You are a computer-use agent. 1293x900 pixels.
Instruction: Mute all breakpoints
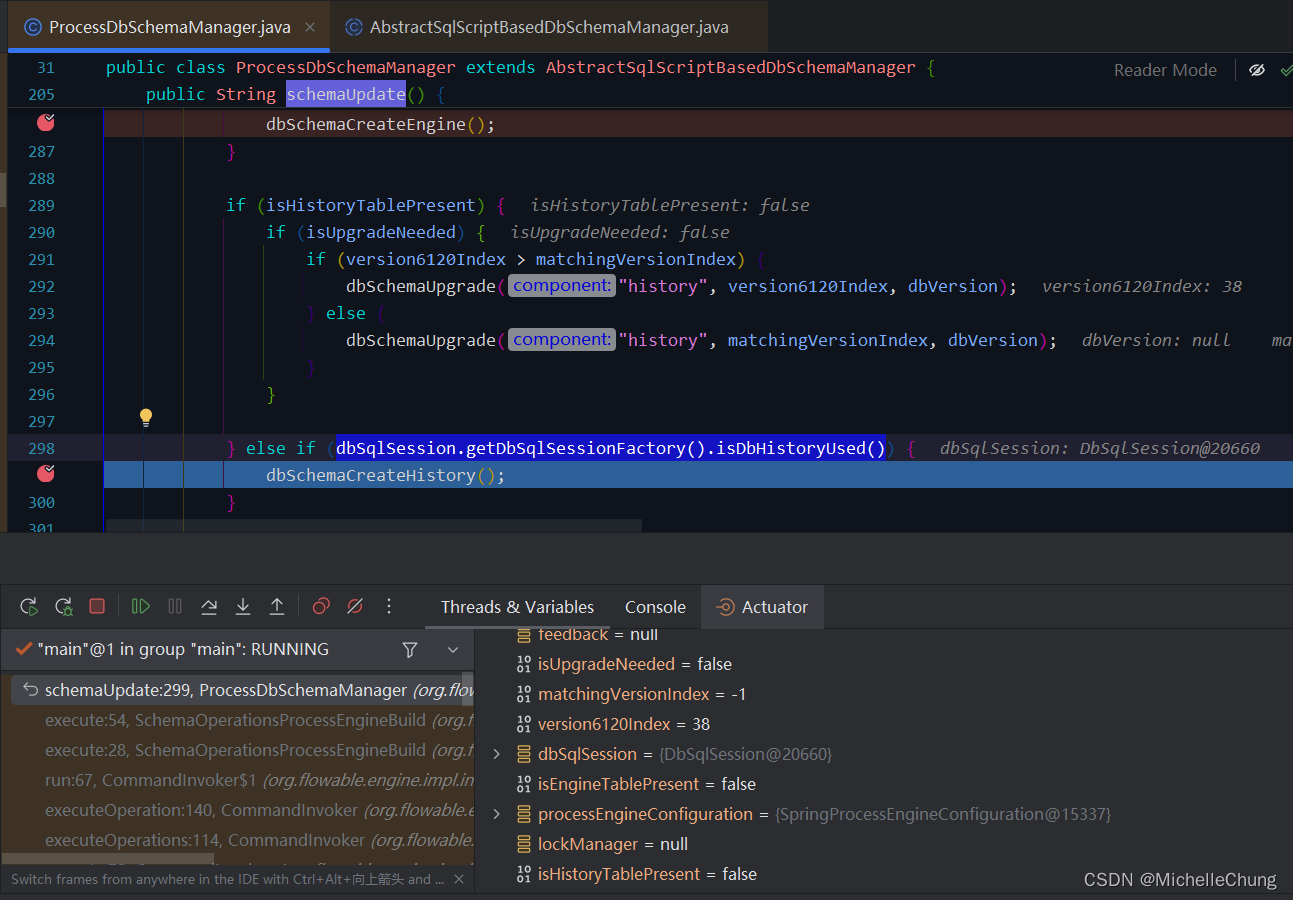pyautogui.click(x=354, y=606)
